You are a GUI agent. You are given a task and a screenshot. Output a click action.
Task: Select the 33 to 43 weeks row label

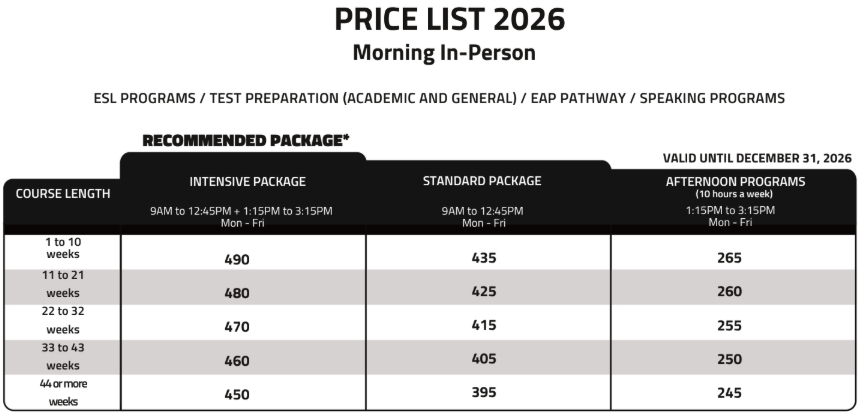click(x=62, y=354)
